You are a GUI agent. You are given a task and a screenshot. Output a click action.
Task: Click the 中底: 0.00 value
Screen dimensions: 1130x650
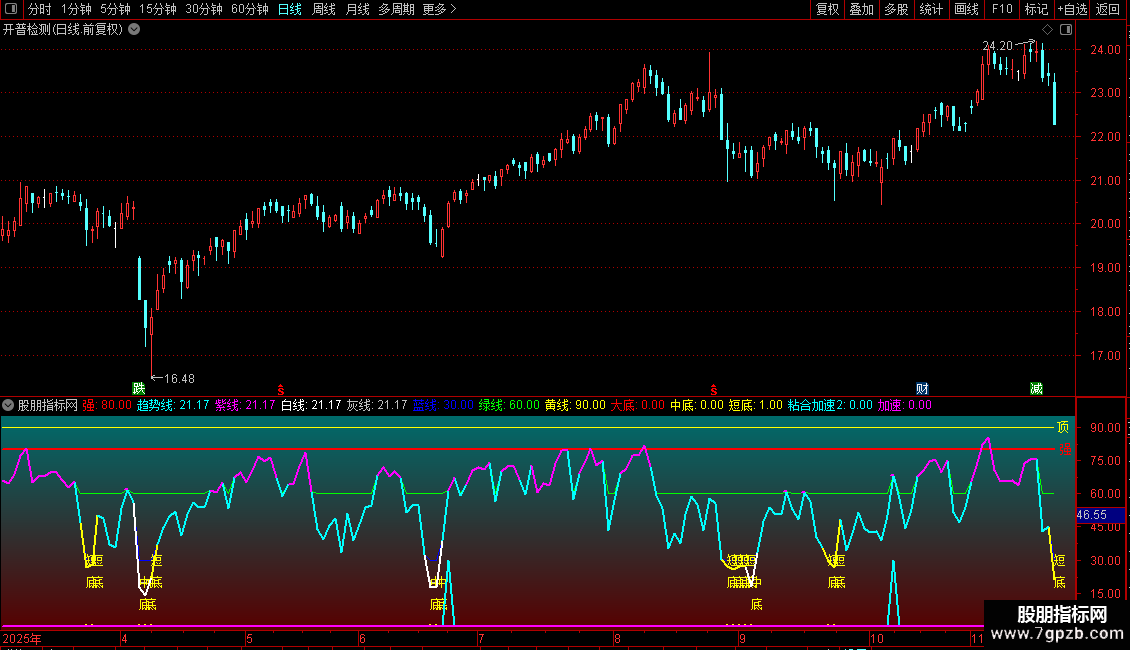(x=697, y=405)
